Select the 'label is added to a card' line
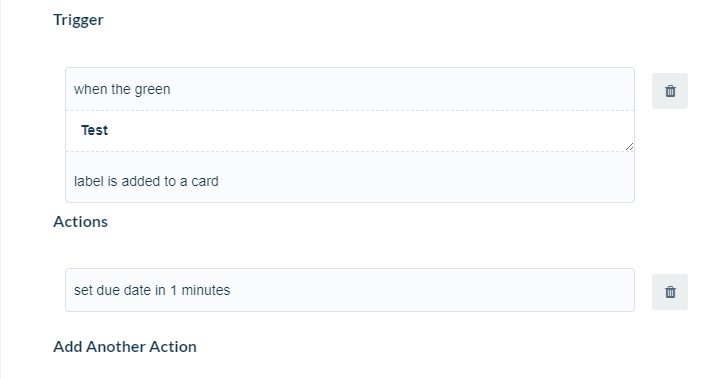This screenshot has height=379, width=702. click(x=146, y=181)
